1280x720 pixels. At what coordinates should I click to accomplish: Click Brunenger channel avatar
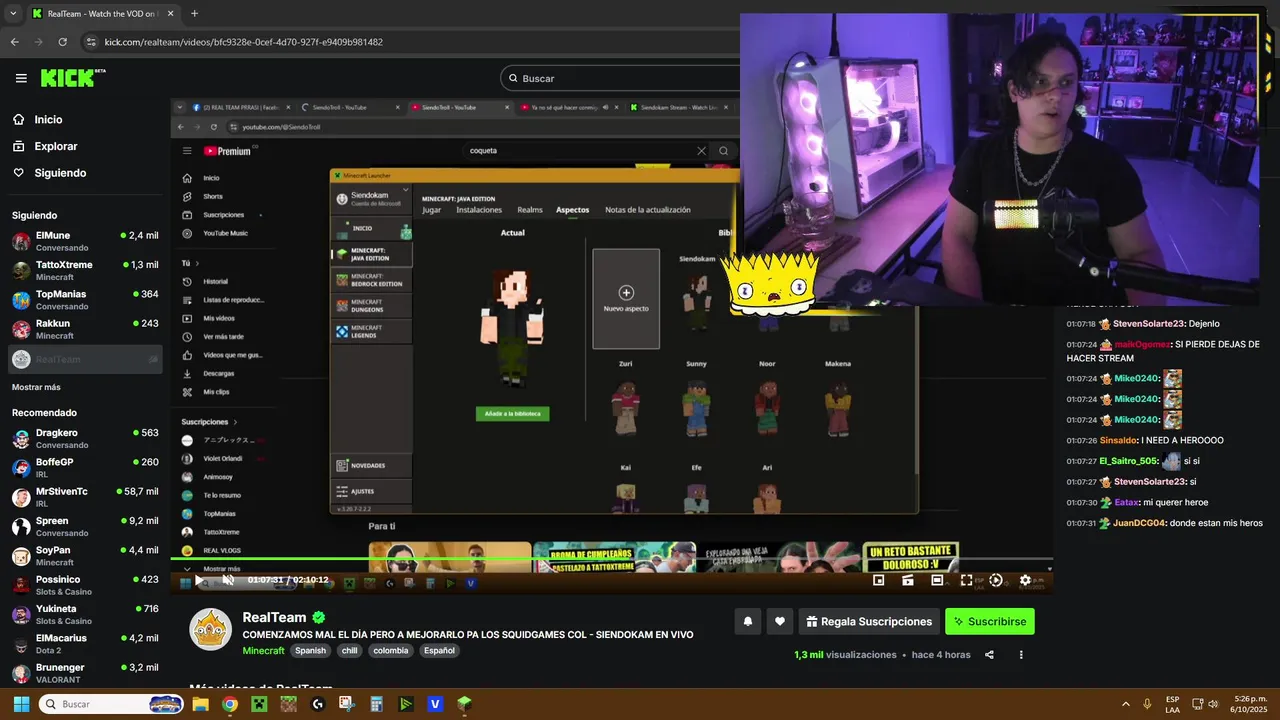(x=21, y=673)
